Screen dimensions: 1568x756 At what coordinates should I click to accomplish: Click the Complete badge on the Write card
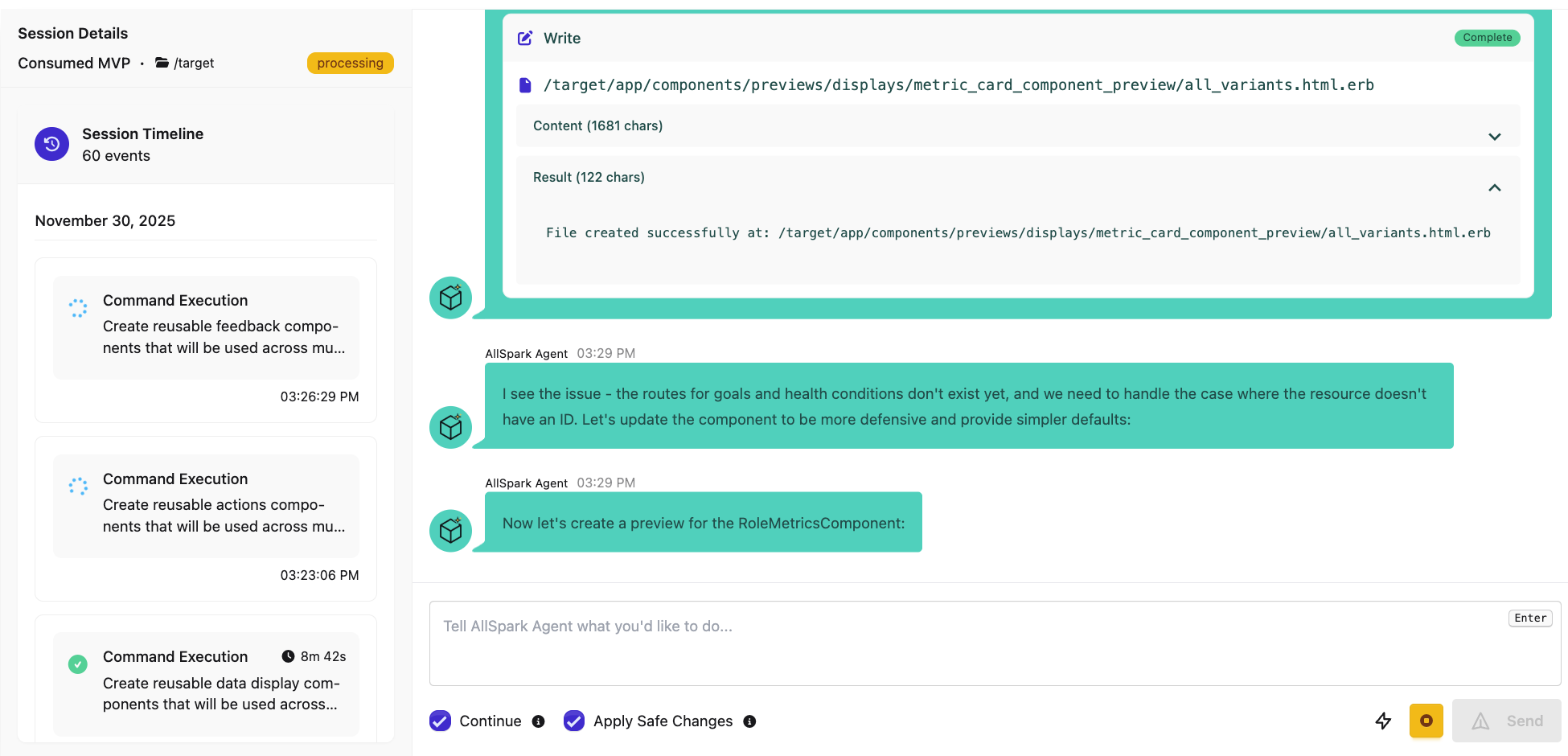click(1486, 37)
